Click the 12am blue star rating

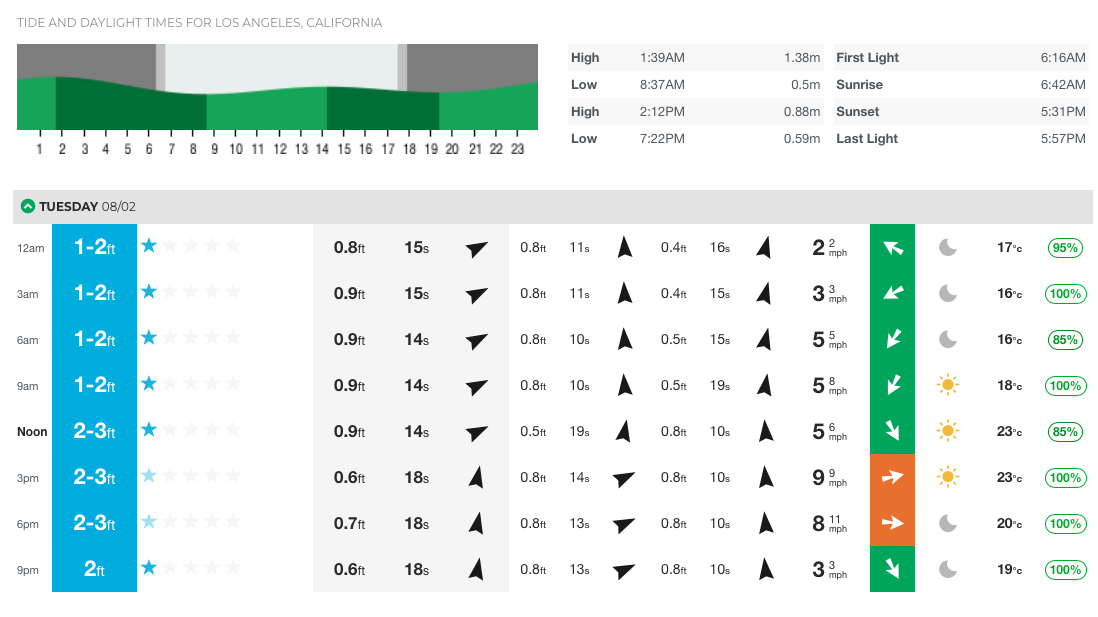pos(149,246)
